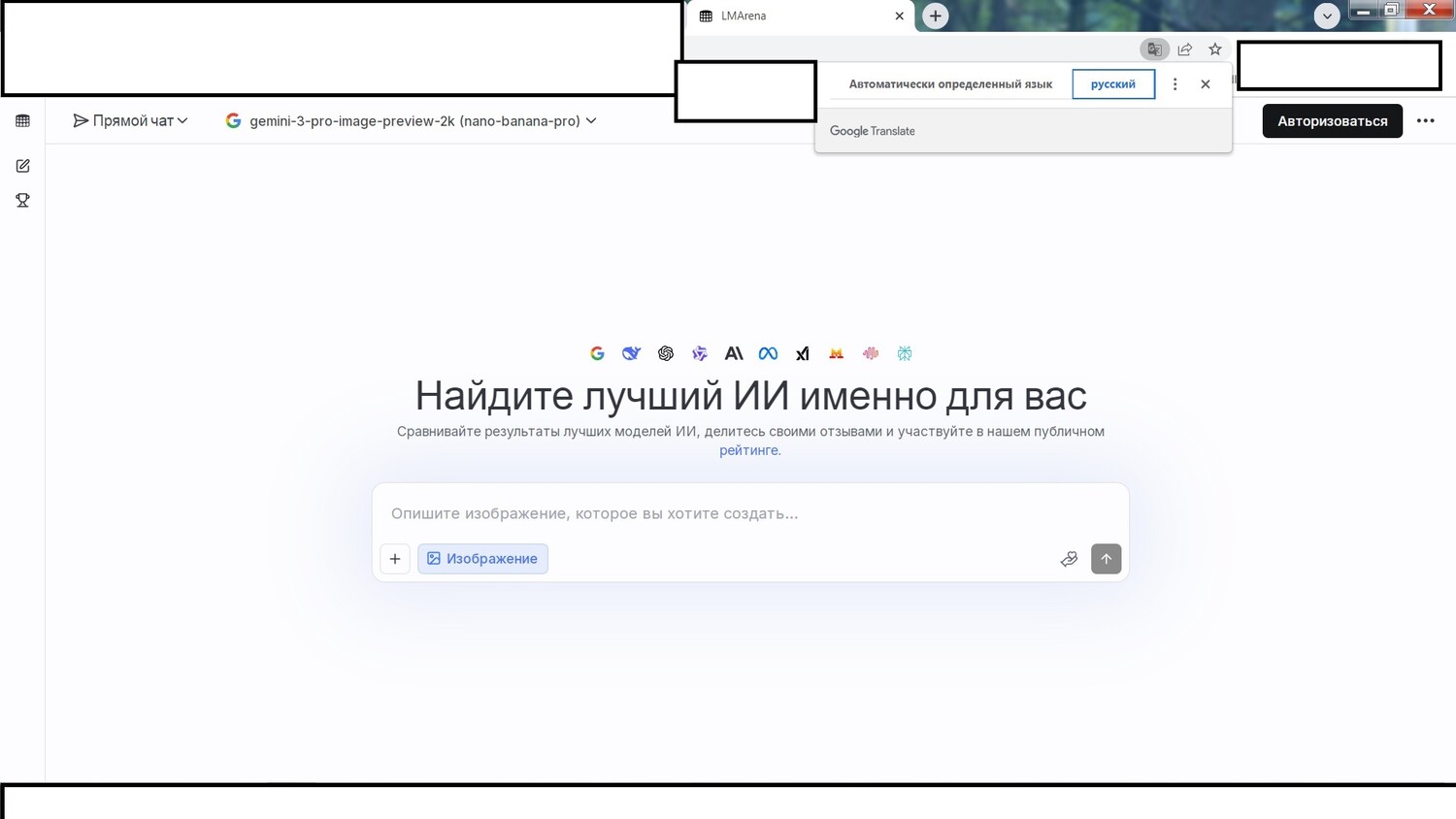Expand the Прямой чат mode dropdown
The width and height of the screenshot is (1456, 819).
pyautogui.click(x=130, y=121)
